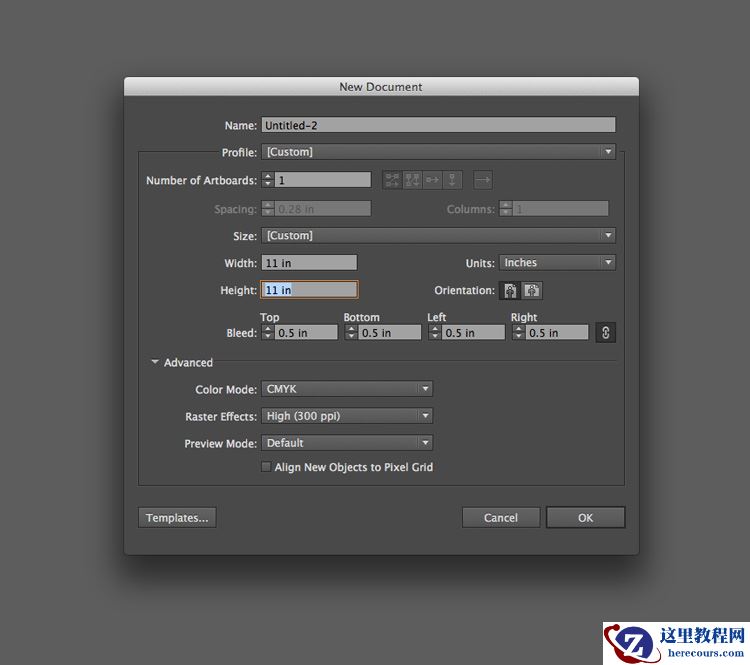Viewport: 750px width, 665px height.
Task: Click the Top bleed value field
Action: (306, 332)
